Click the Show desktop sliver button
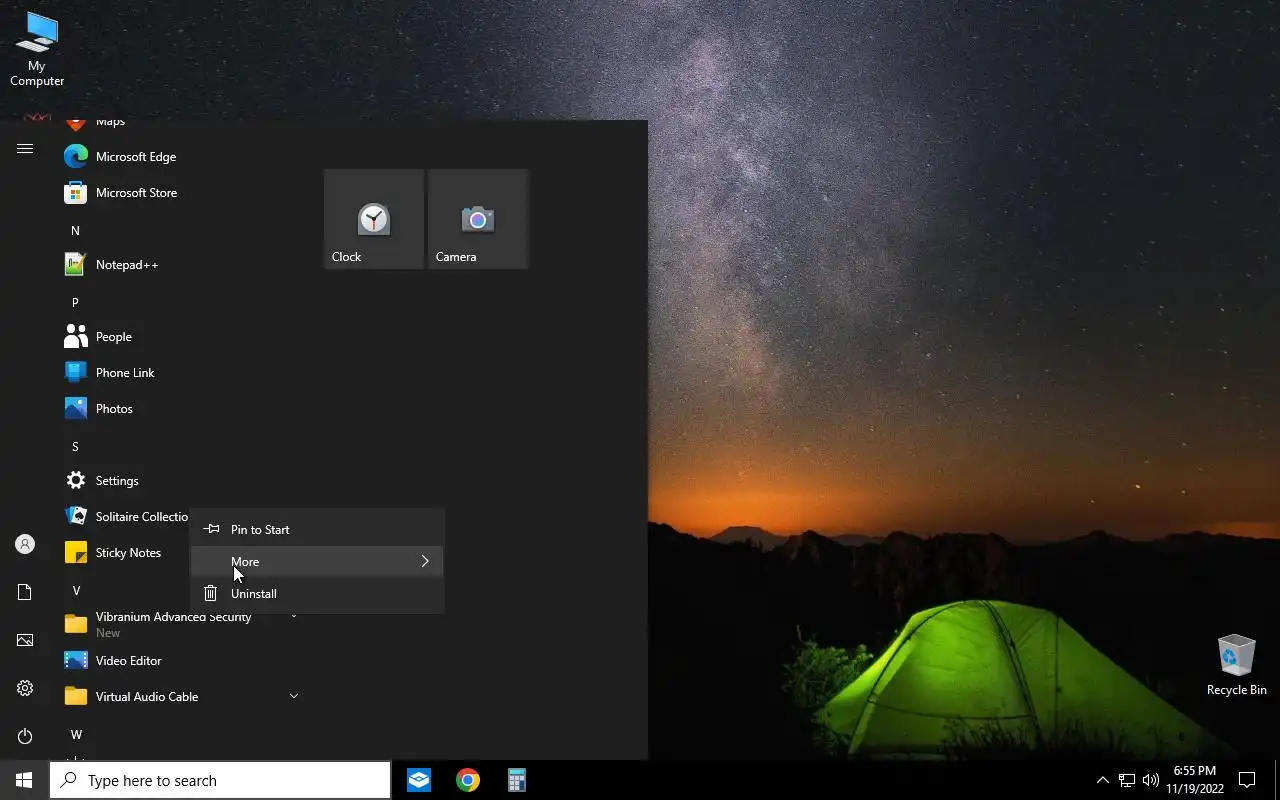Image resolution: width=1280 pixels, height=800 pixels. (1277, 780)
